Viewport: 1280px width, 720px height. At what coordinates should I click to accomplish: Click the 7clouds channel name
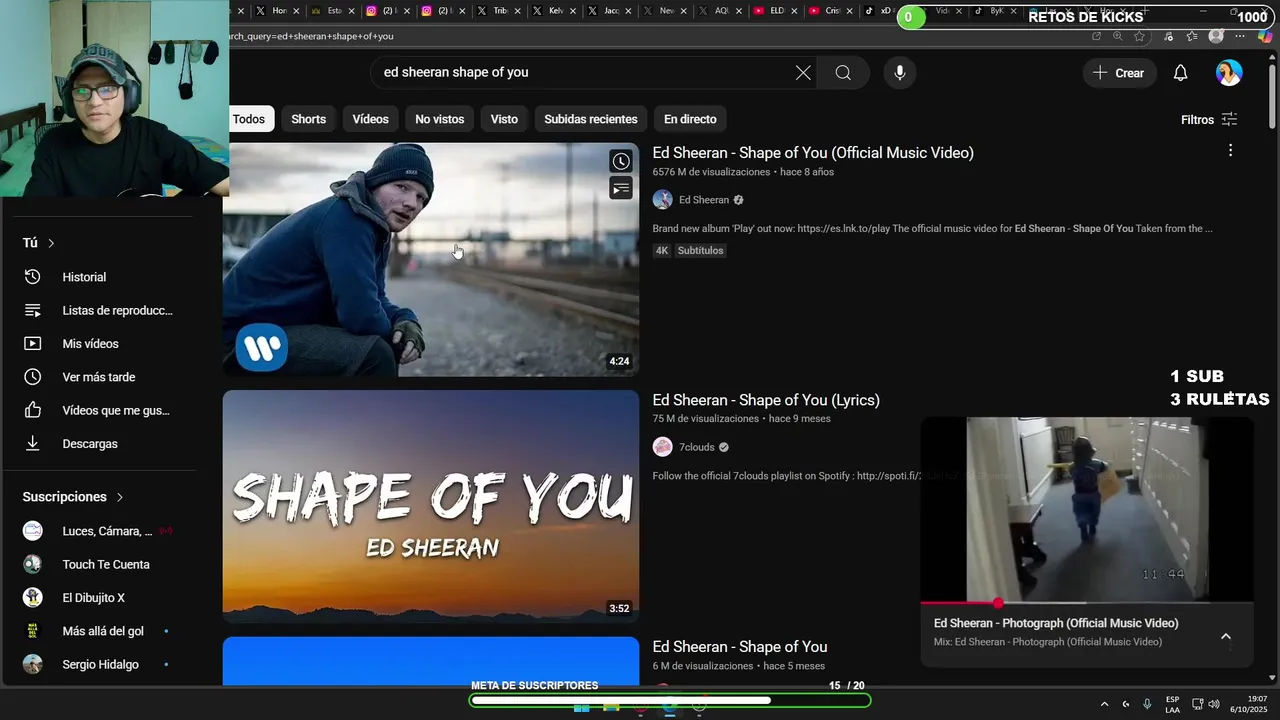click(x=697, y=447)
